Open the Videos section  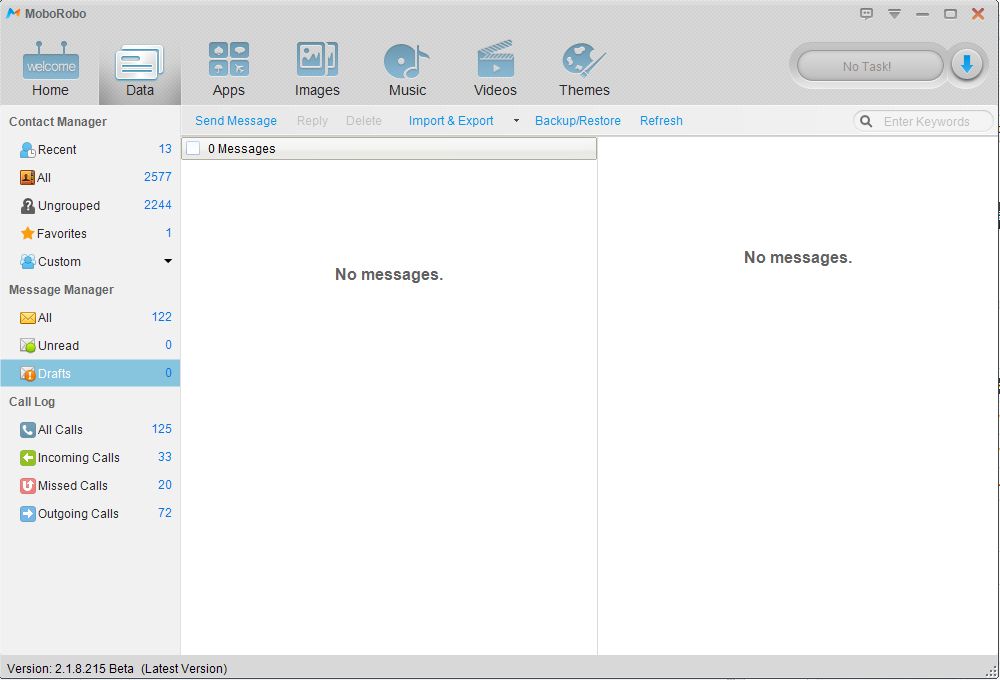(x=495, y=70)
